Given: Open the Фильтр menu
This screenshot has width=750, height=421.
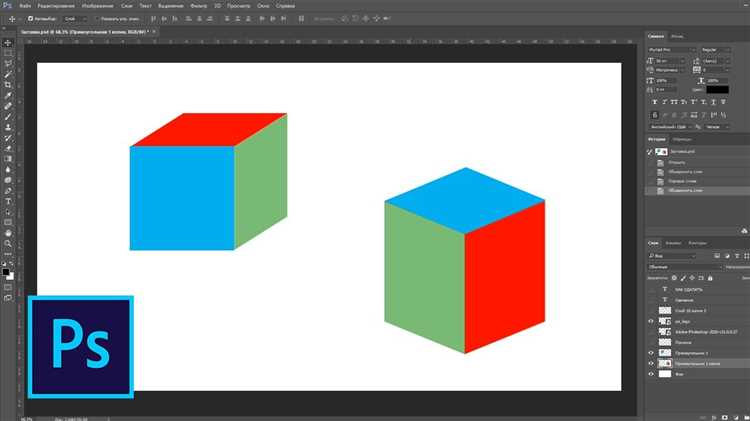Looking at the screenshot, I should coord(199,6).
